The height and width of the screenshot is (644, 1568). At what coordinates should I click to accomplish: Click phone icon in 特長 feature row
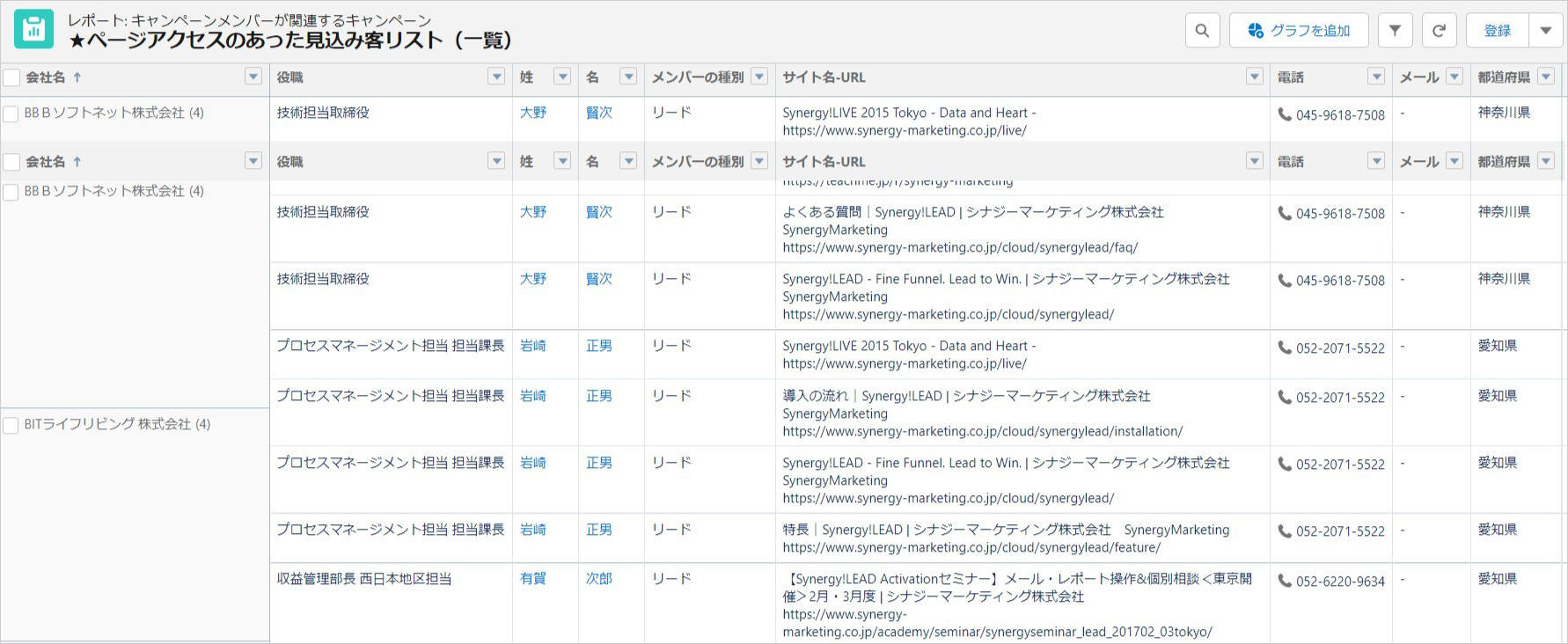tap(1285, 531)
